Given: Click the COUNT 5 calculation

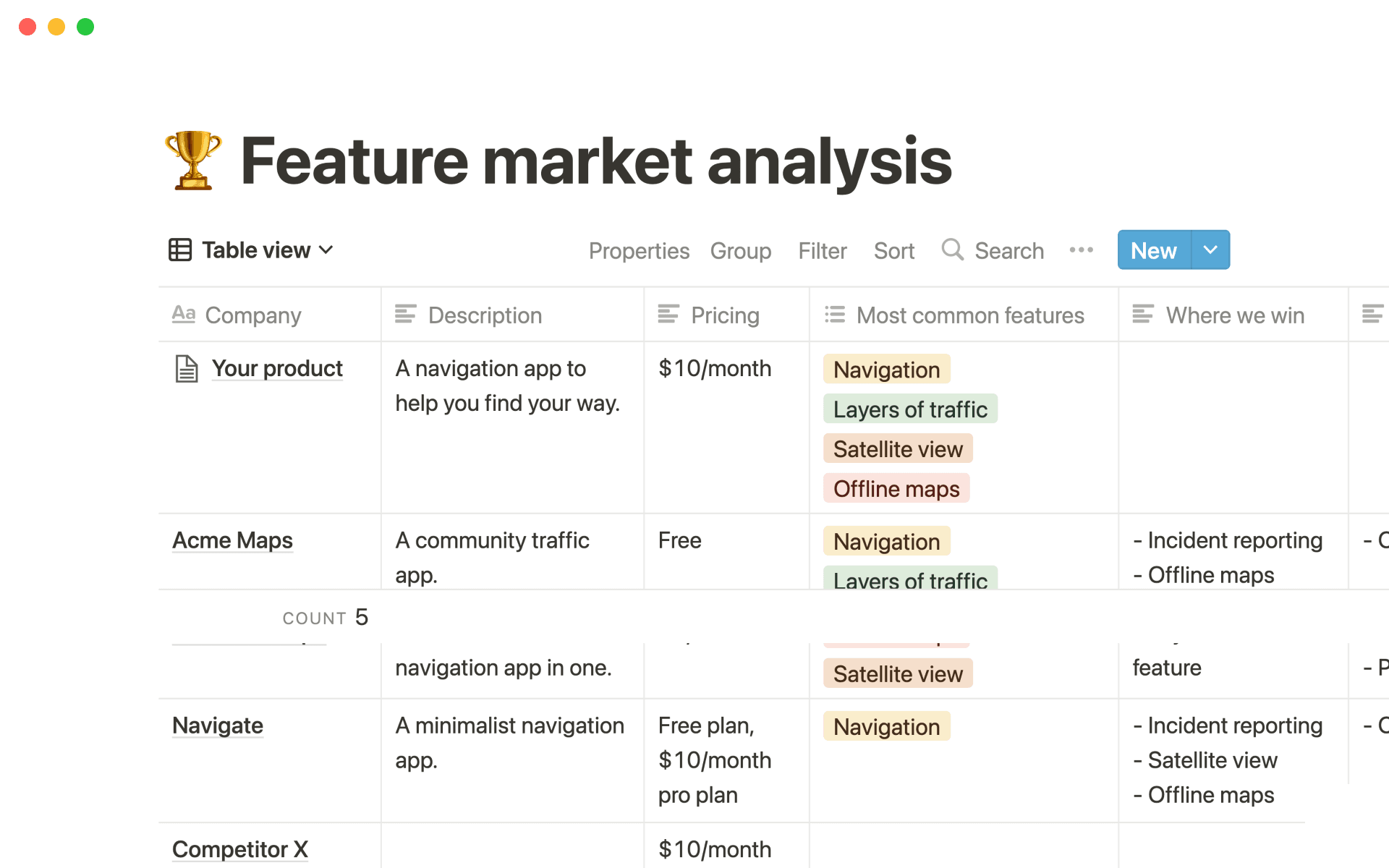Looking at the screenshot, I should tap(325, 617).
